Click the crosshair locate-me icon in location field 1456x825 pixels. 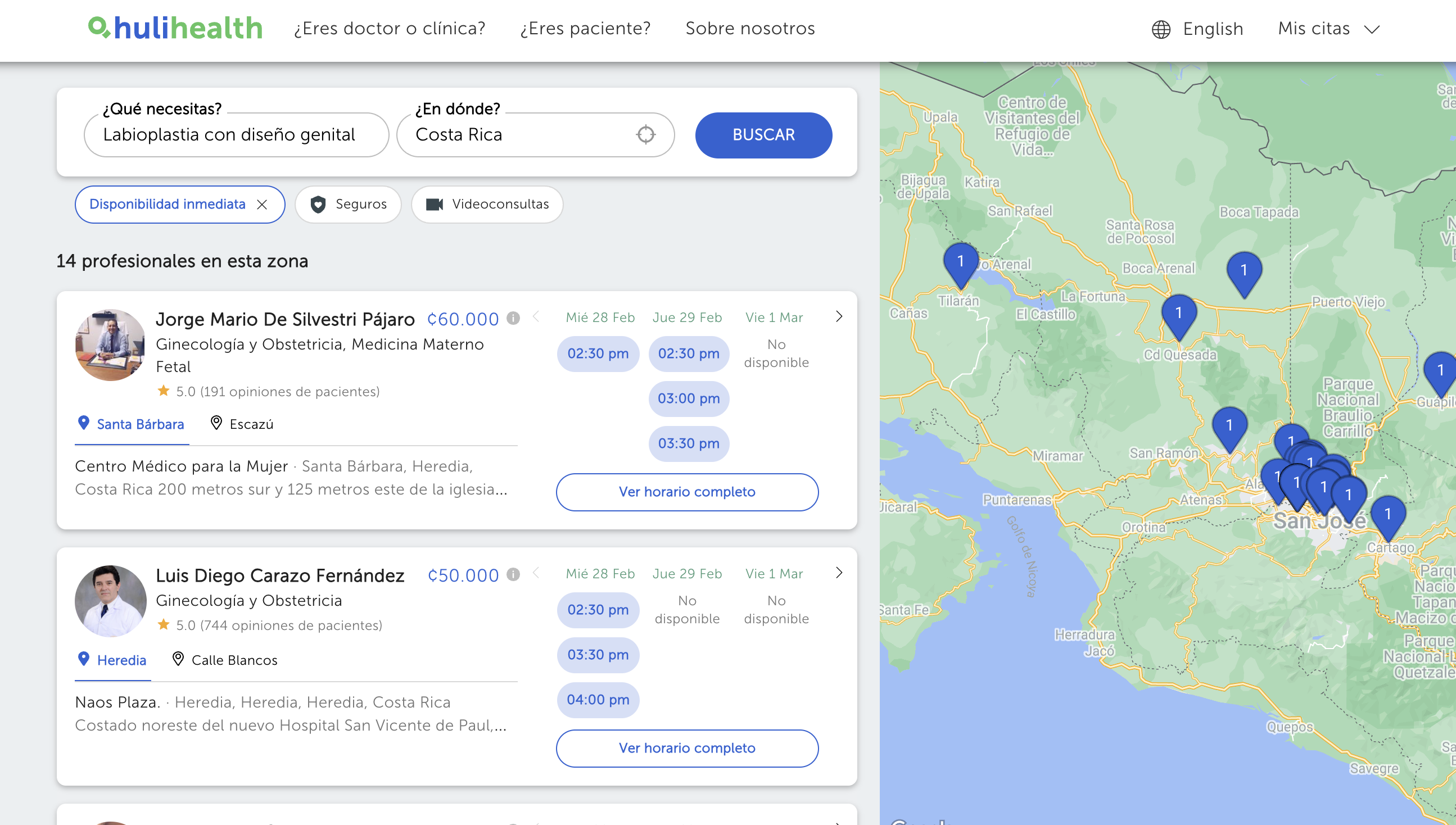[x=645, y=135]
